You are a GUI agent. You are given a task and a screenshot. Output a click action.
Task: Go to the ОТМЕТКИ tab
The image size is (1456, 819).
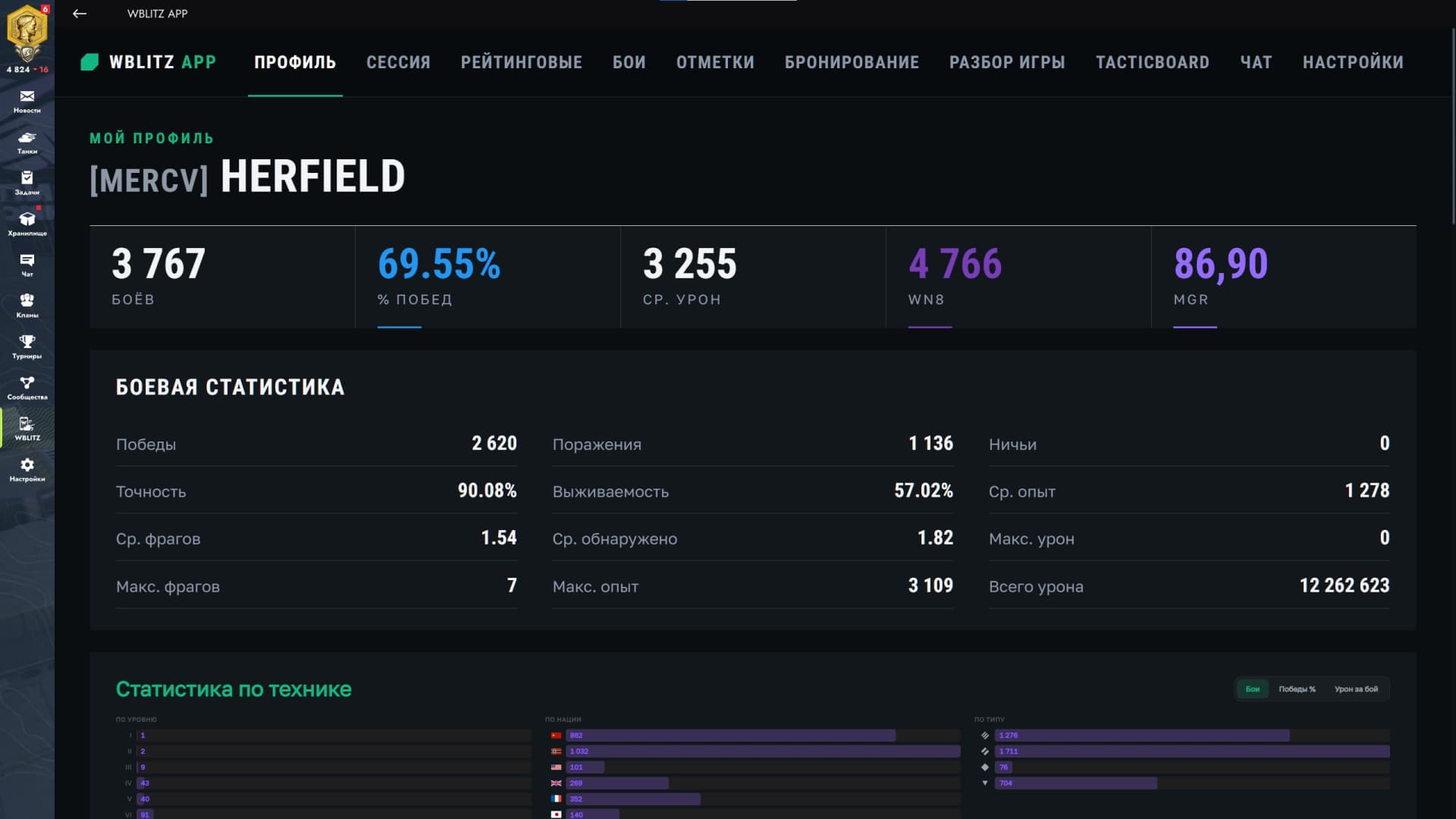pos(715,62)
